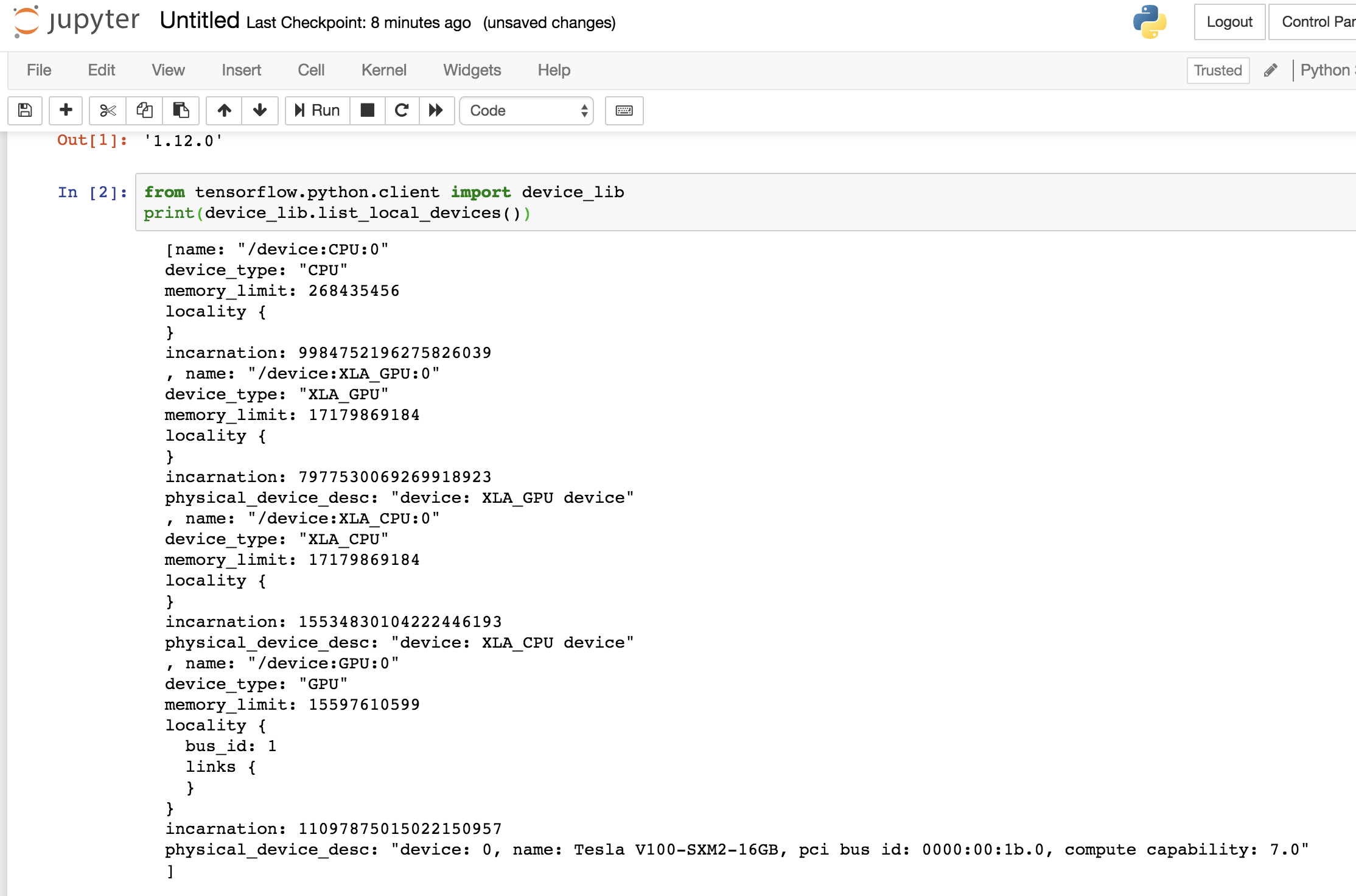This screenshot has height=896, width=1356.
Task: Click the incarnation: 9984752196275826039 line
Action: coord(328,353)
